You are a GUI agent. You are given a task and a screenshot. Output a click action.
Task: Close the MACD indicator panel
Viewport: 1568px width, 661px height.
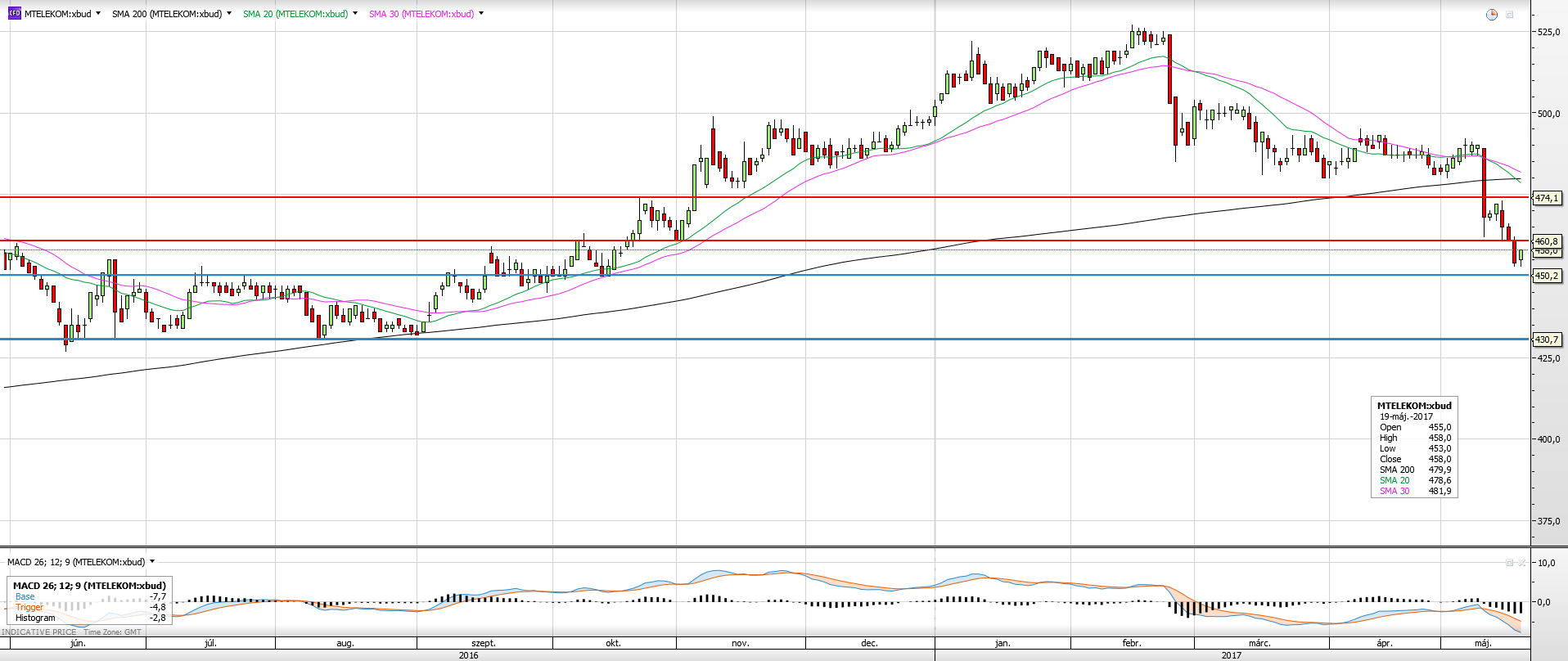(1522, 562)
